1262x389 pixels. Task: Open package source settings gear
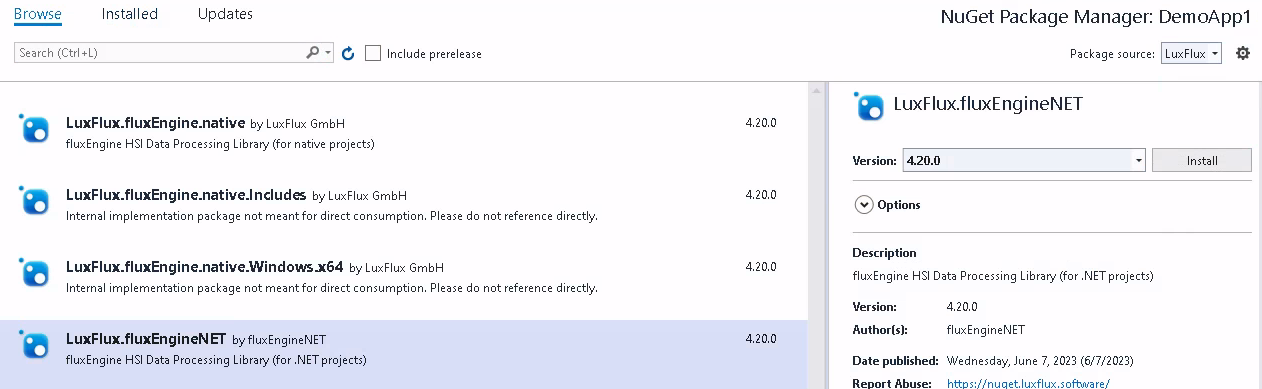pos(1243,53)
